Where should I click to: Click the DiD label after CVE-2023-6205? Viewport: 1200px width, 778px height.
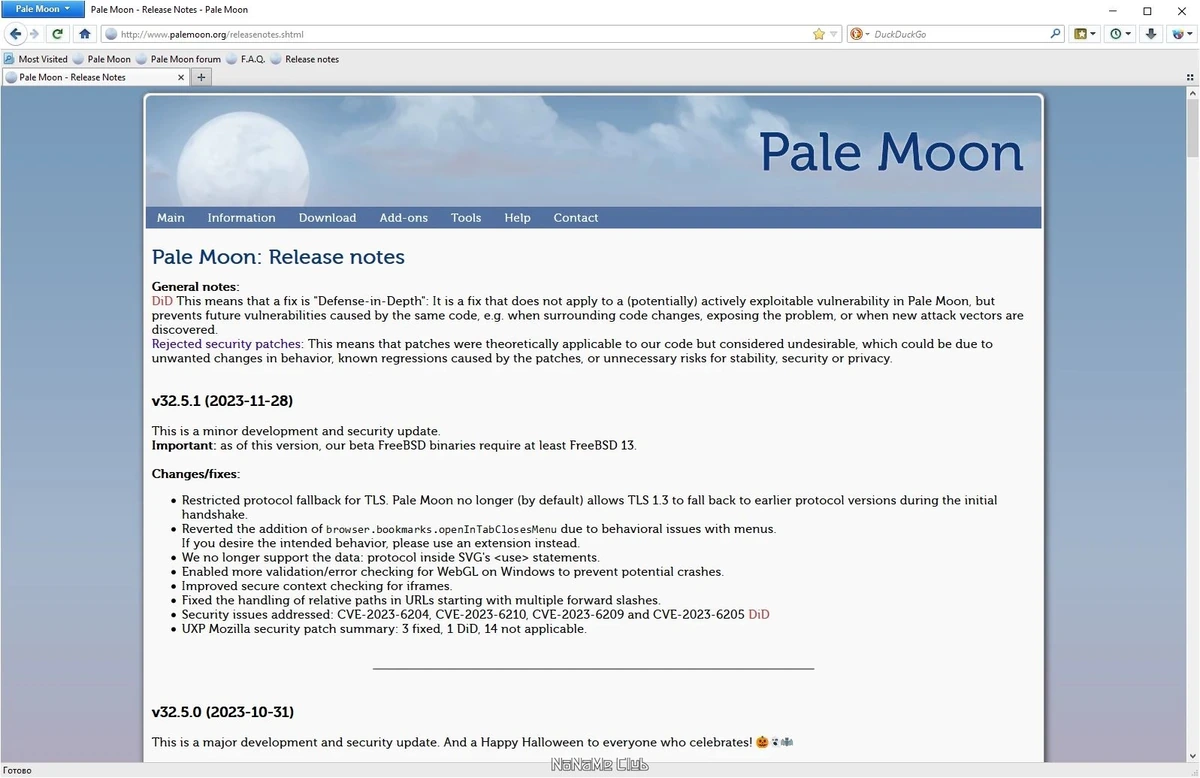pyautogui.click(x=759, y=615)
